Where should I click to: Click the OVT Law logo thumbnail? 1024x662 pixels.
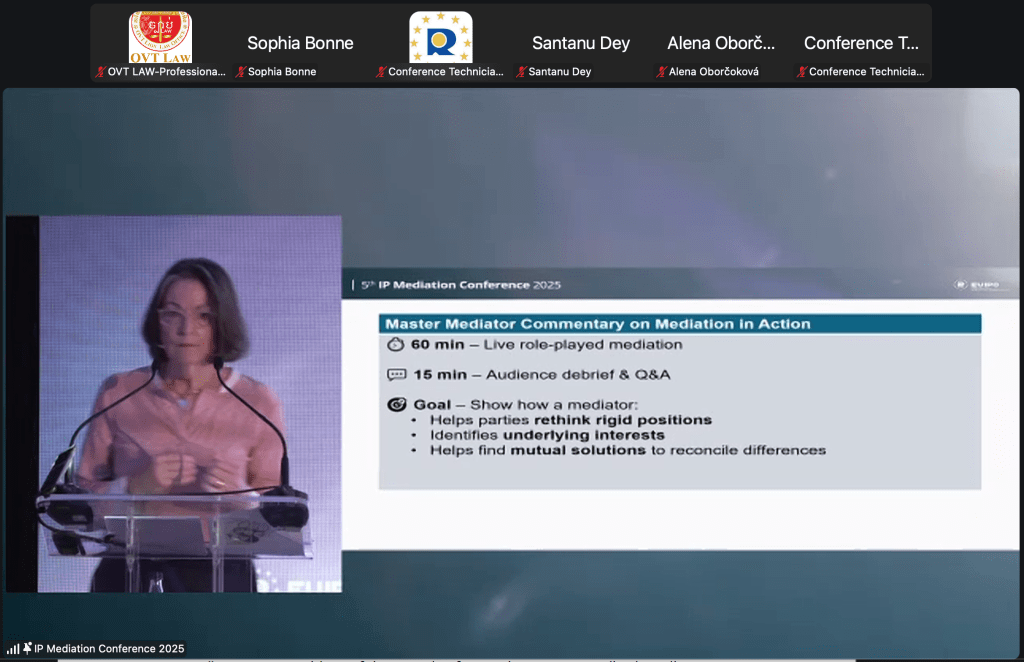[x=160, y=38]
